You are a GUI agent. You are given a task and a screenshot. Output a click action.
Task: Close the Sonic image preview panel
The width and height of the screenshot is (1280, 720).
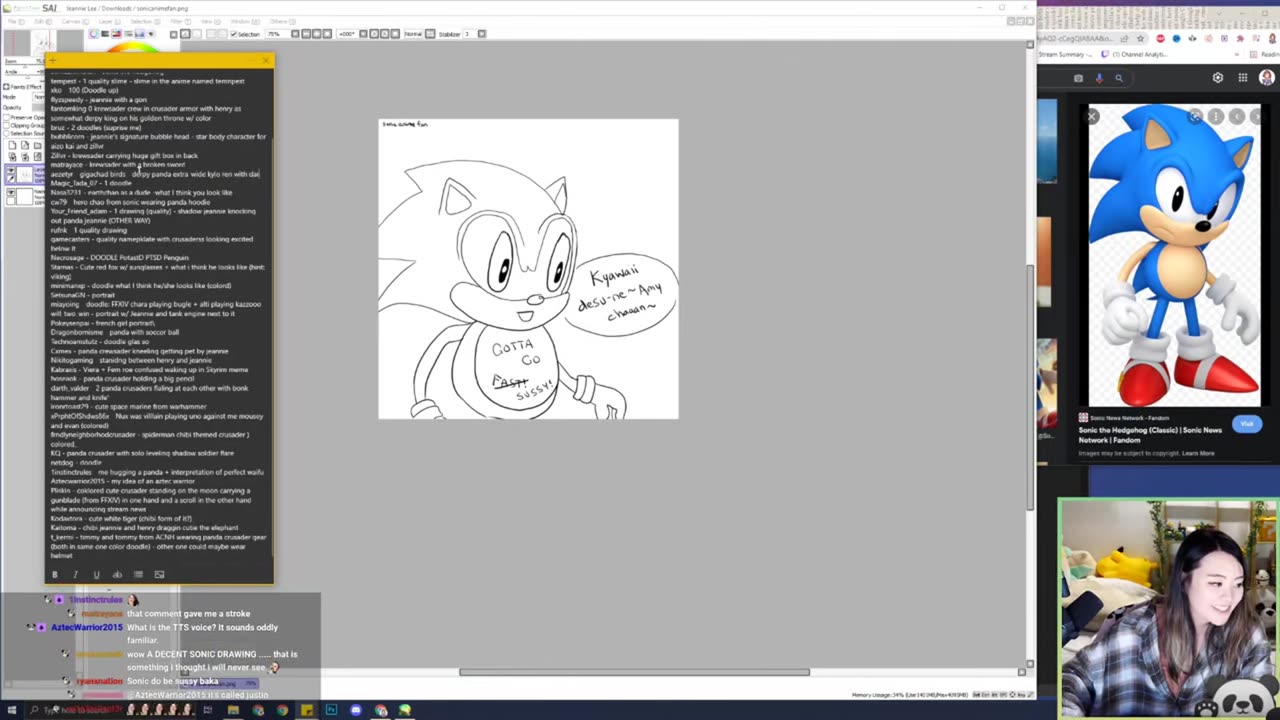click(1092, 116)
